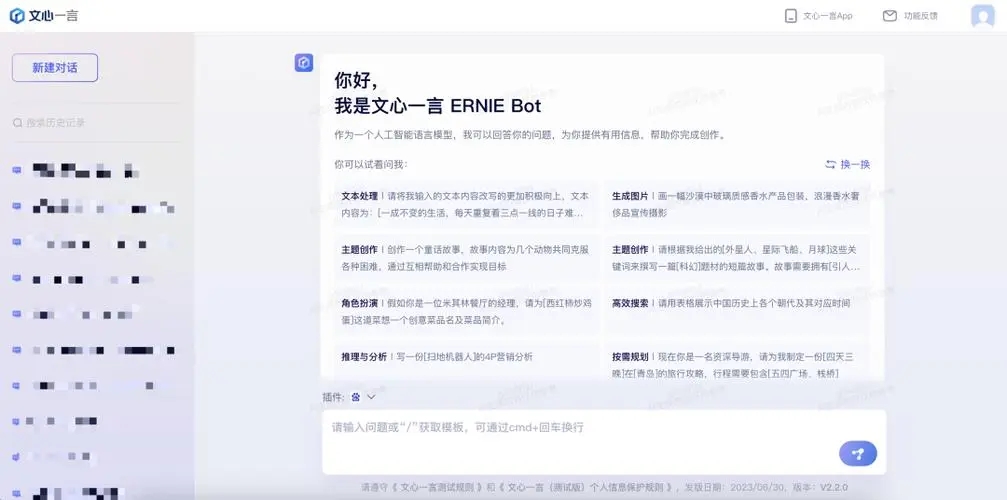The image size is (1007, 500).
Task: Select the 生成图片 suggestion card
Action: point(736,204)
